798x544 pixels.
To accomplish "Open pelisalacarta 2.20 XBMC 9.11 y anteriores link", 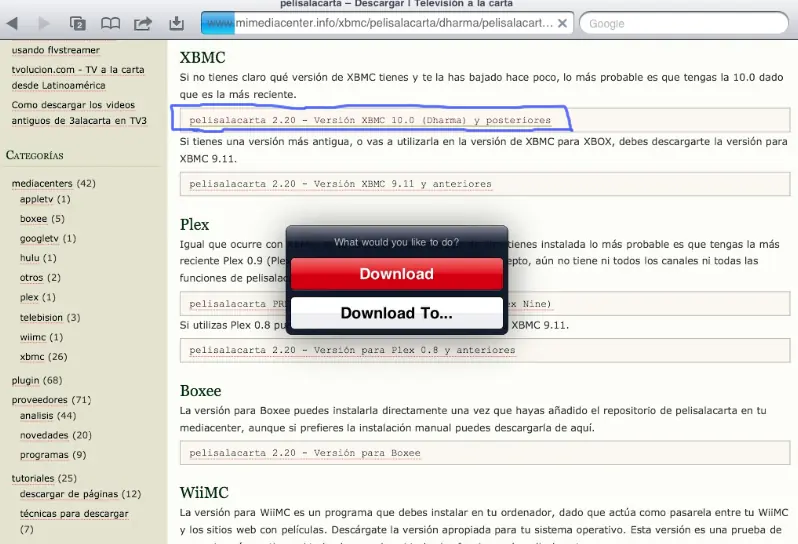I will [340, 184].
